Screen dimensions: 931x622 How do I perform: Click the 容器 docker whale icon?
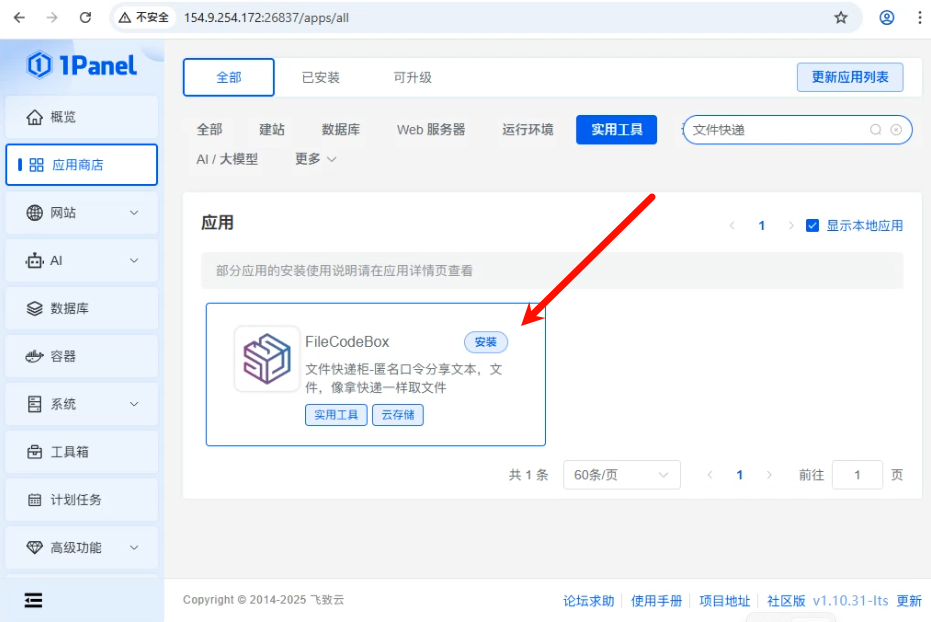34,356
